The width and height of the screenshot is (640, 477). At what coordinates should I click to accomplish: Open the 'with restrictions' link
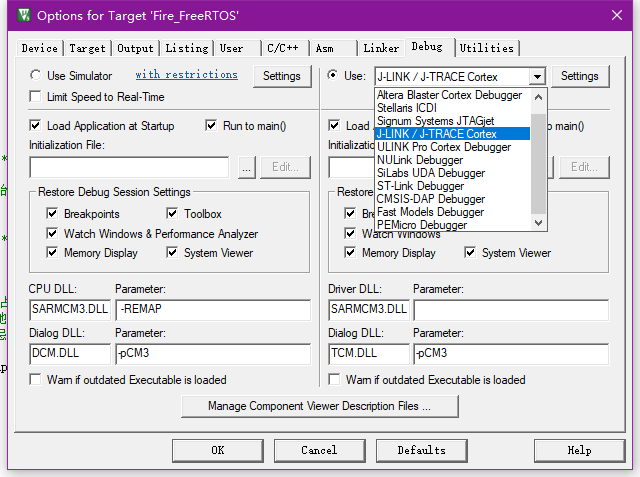pos(187,75)
